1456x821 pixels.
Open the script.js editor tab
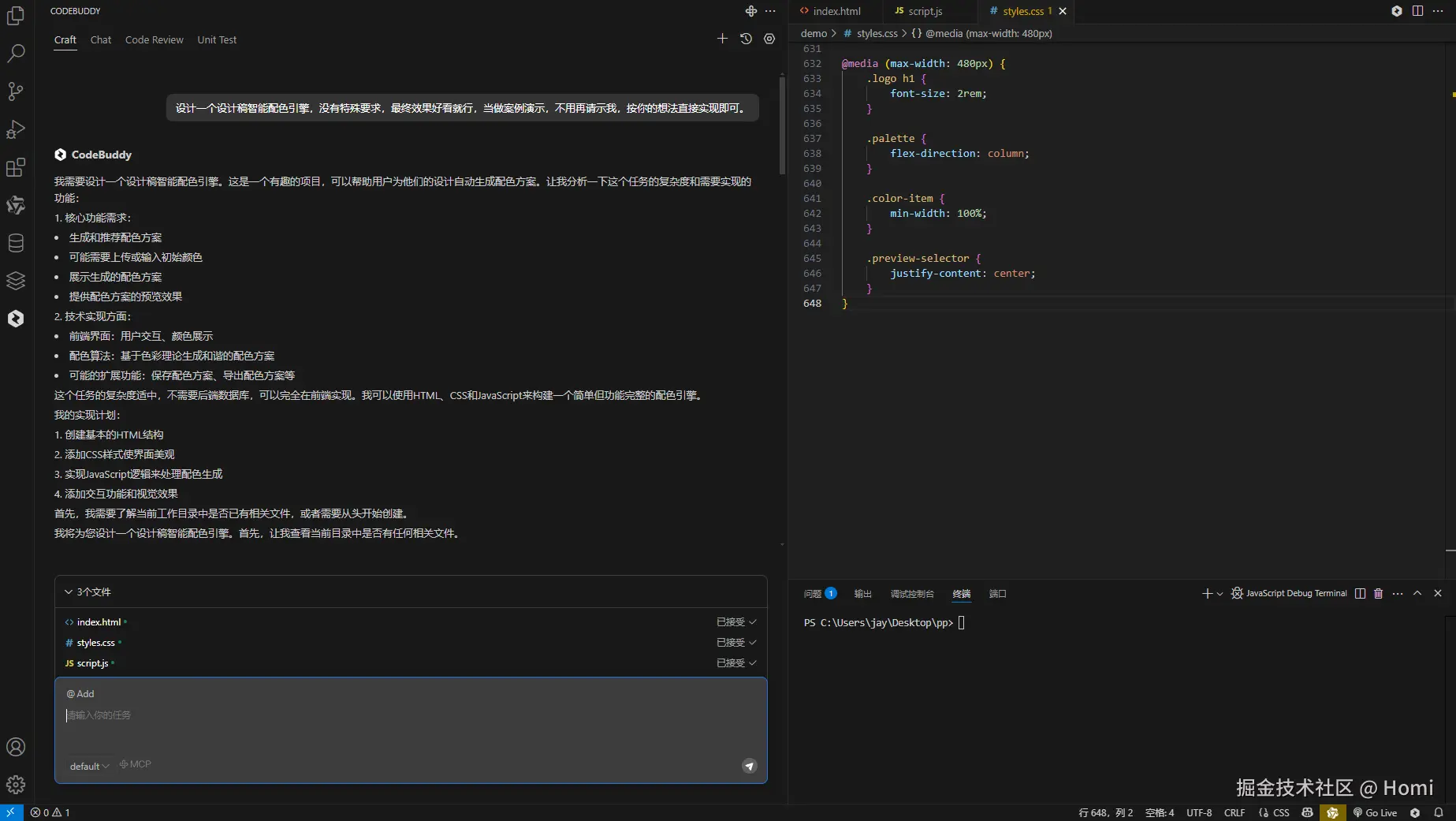click(926, 11)
